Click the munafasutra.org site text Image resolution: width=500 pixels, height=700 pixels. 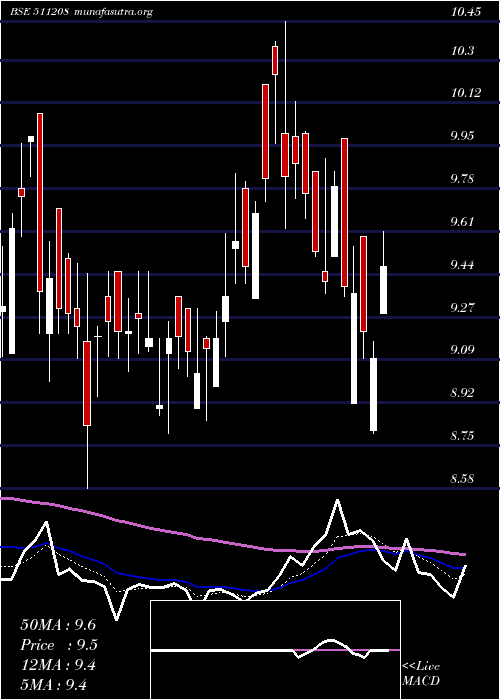tap(114, 12)
